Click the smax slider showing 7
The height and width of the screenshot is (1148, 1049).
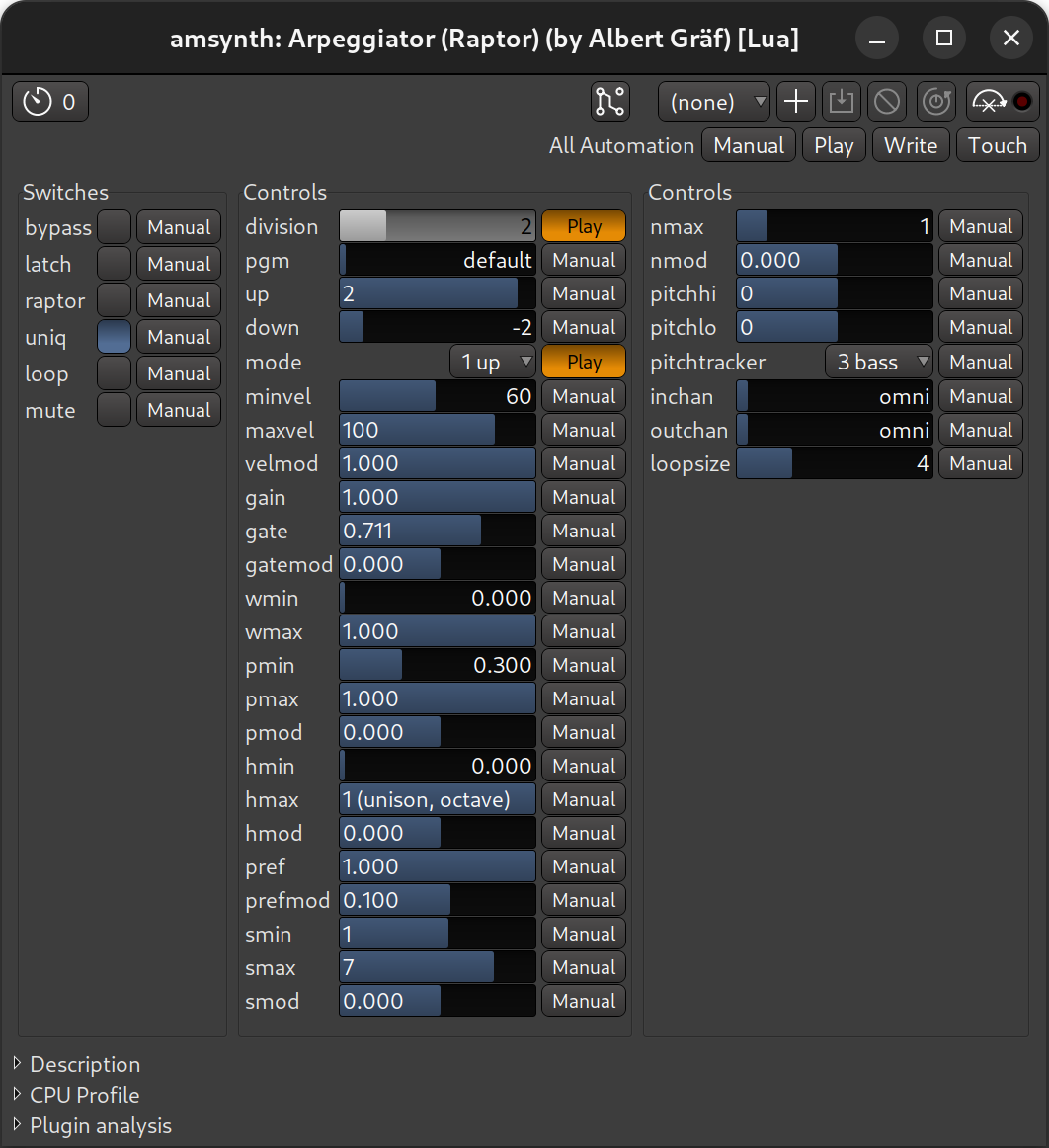click(438, 967)
